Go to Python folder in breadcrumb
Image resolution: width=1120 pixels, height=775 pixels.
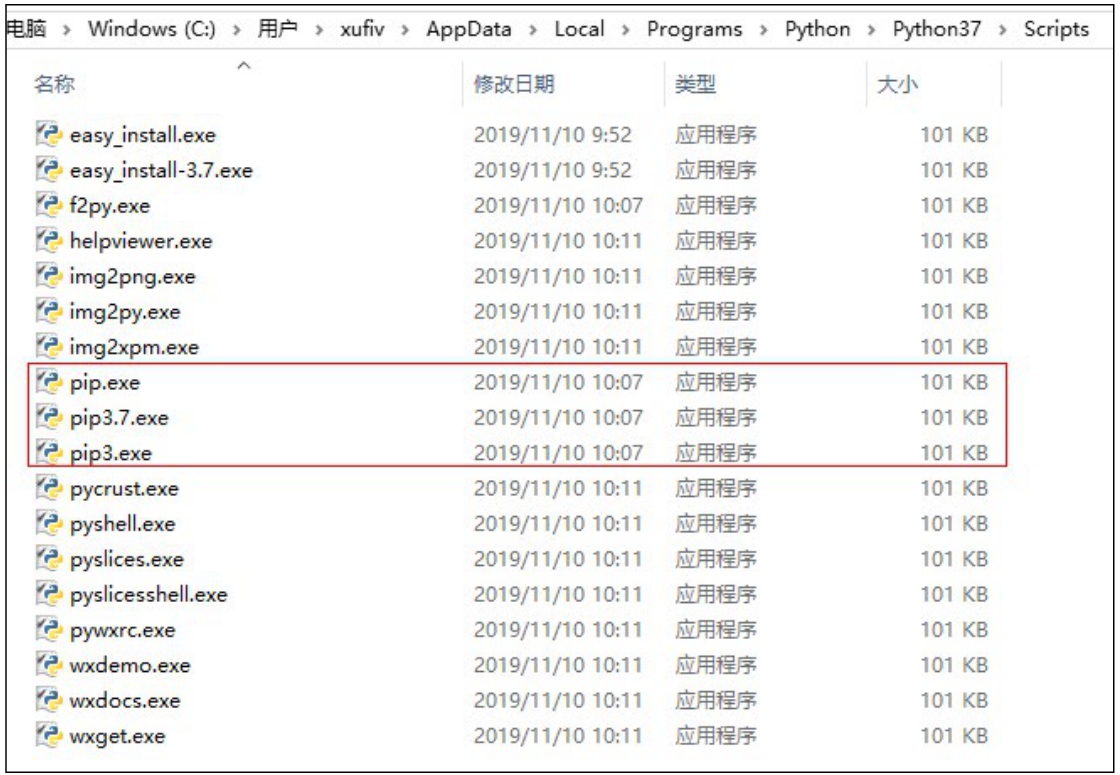(818, 29)
